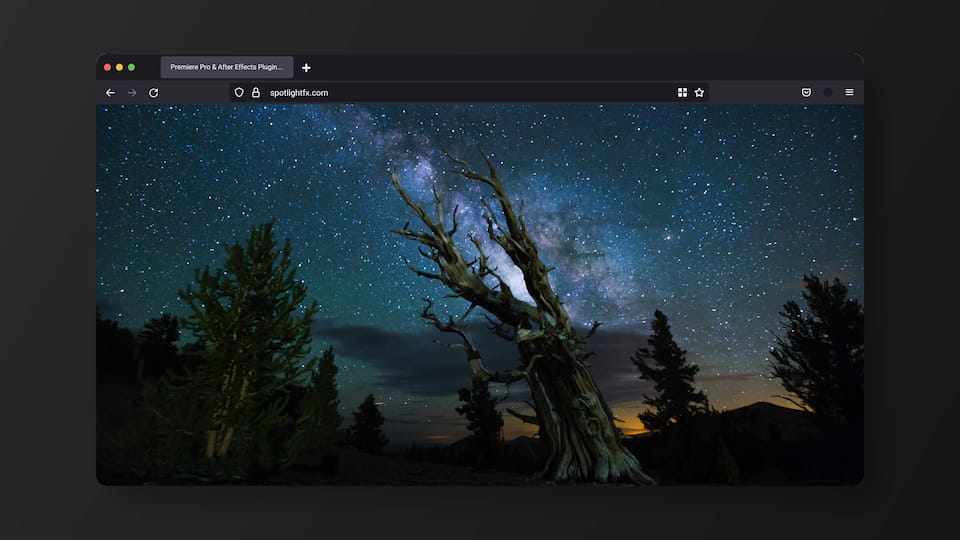Focus the spotlightfx.com address field

tap(469, 92)
